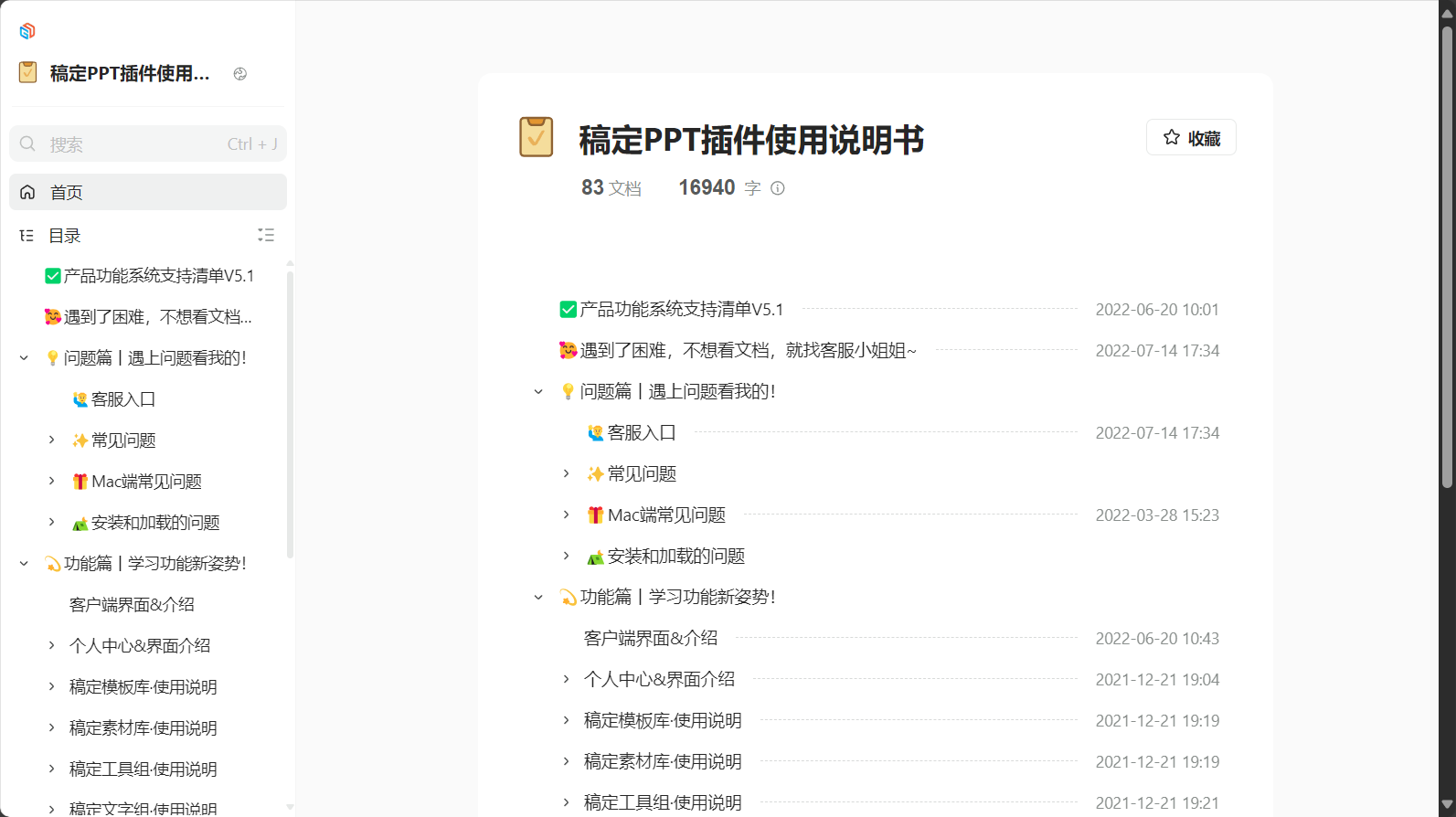Collapse 功能篇 section in main list

(539, 598)
